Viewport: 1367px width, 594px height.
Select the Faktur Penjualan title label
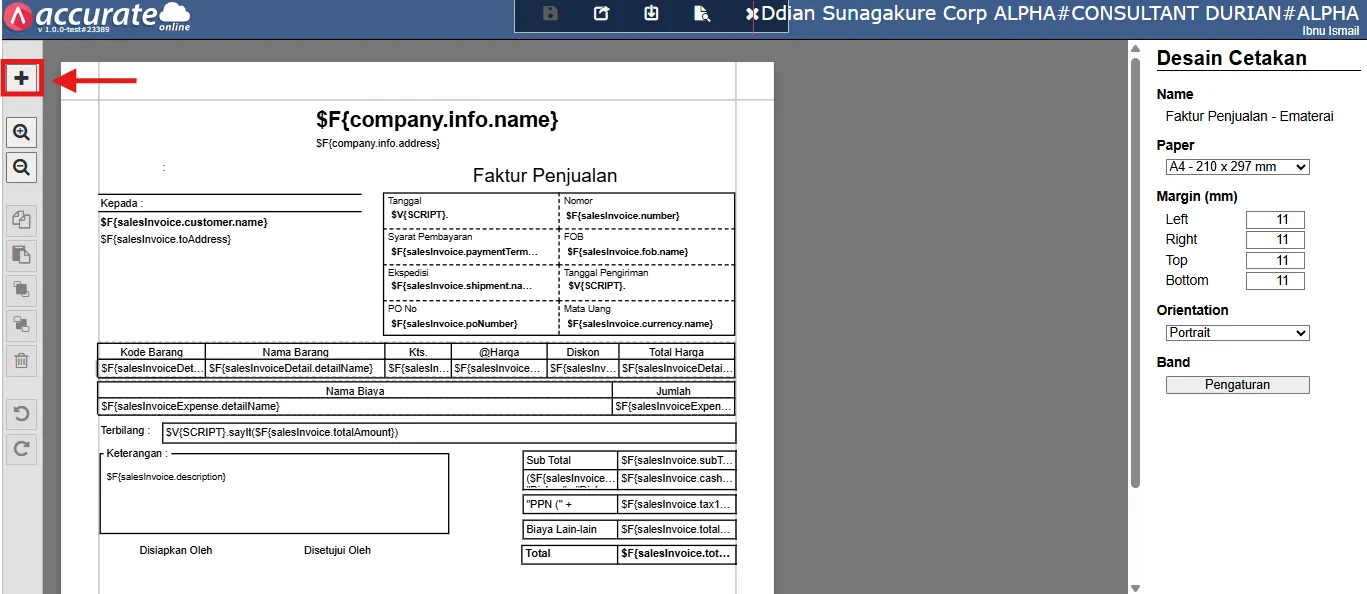tap(545, 176)
